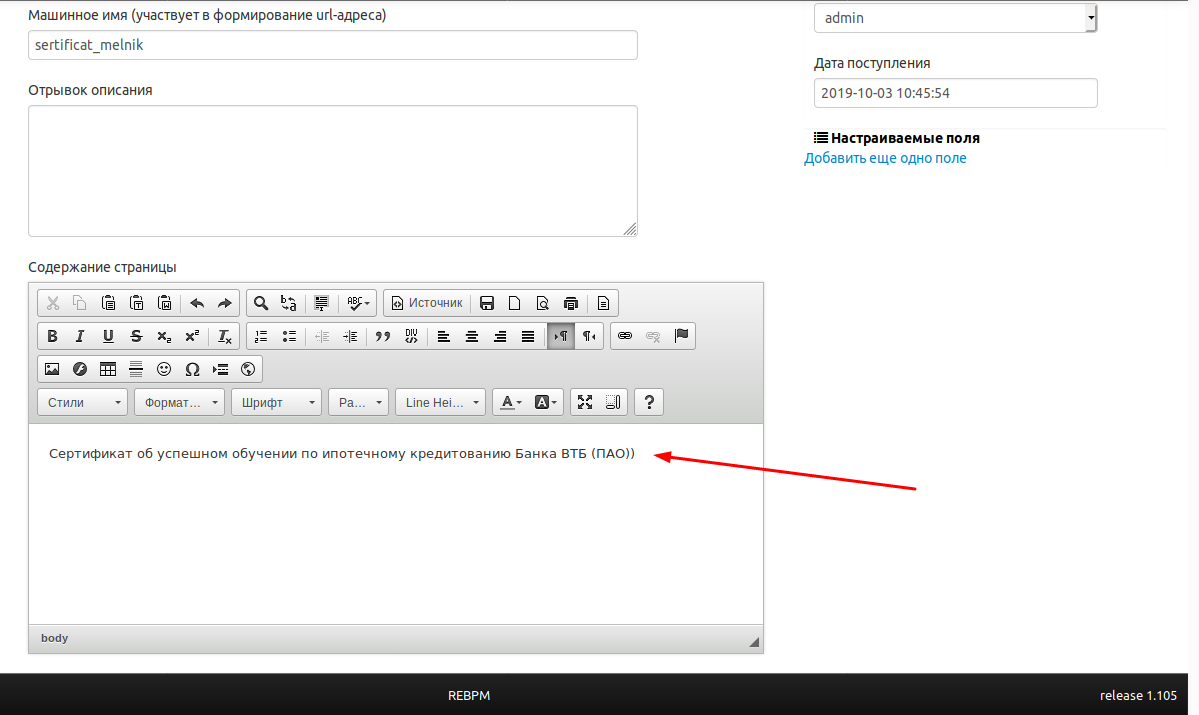Viewport: 1199px width, 715px height.
Task: Toggle superscript formatting
Action: [192, 336]
